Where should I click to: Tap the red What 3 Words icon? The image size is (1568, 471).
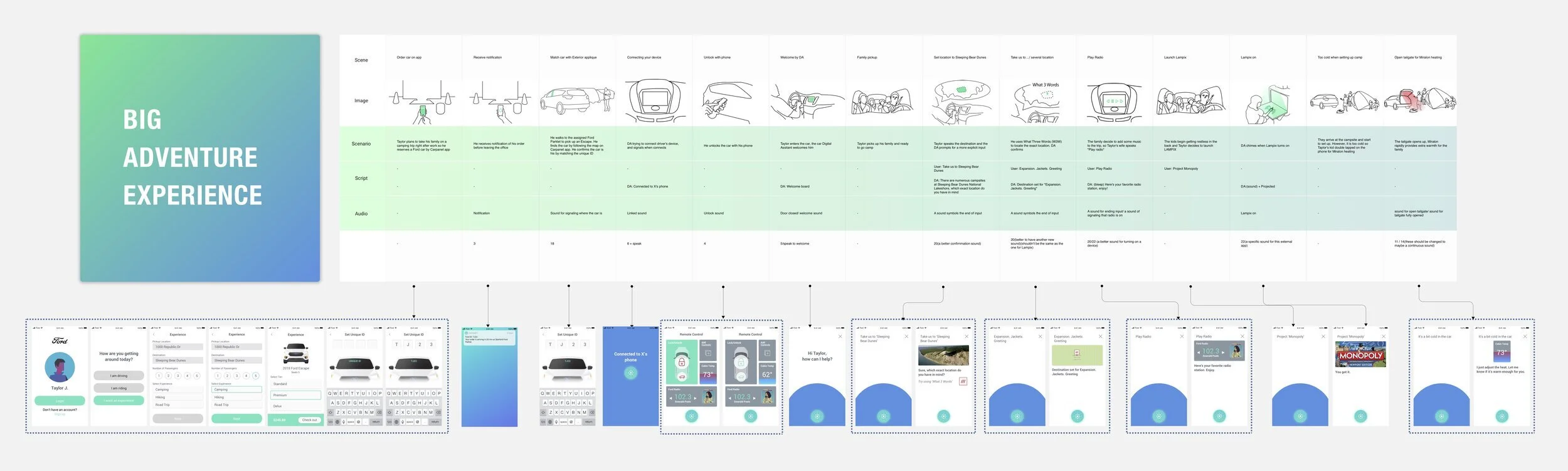point(963,381)
